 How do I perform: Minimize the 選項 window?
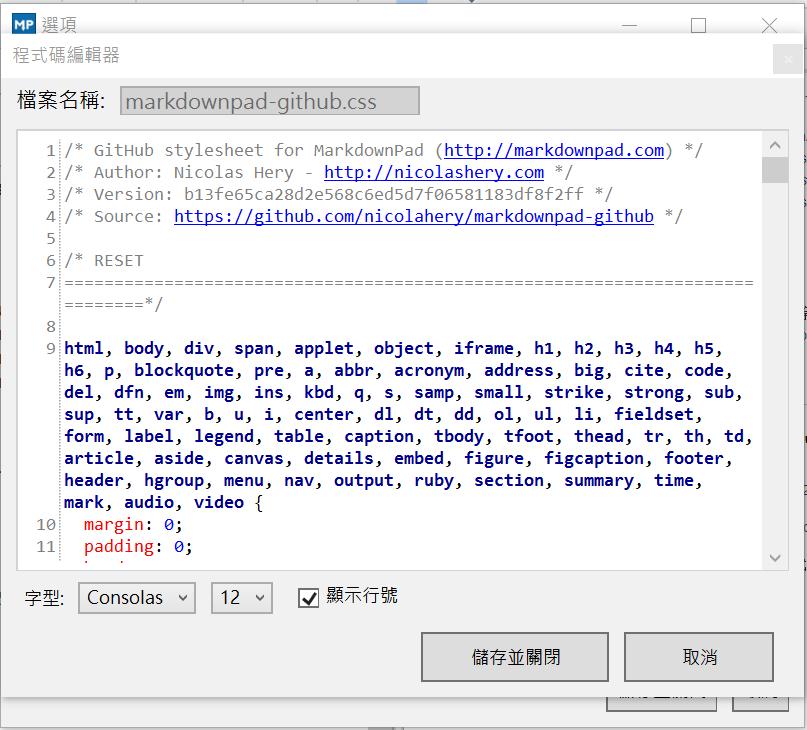[x=629, y=25]
